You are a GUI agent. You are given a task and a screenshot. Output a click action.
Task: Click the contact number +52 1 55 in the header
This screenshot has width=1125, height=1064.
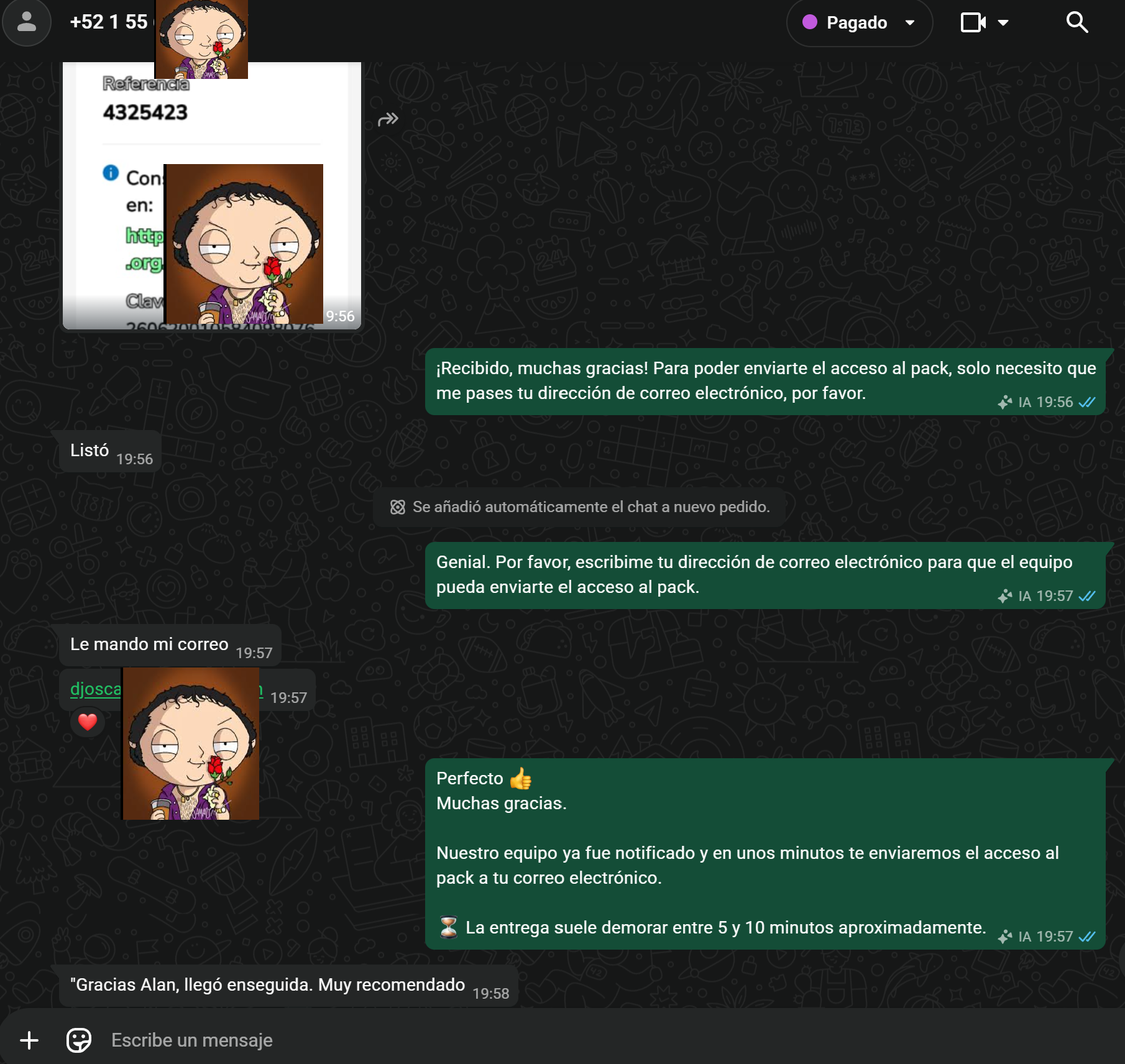click(109, 22)
